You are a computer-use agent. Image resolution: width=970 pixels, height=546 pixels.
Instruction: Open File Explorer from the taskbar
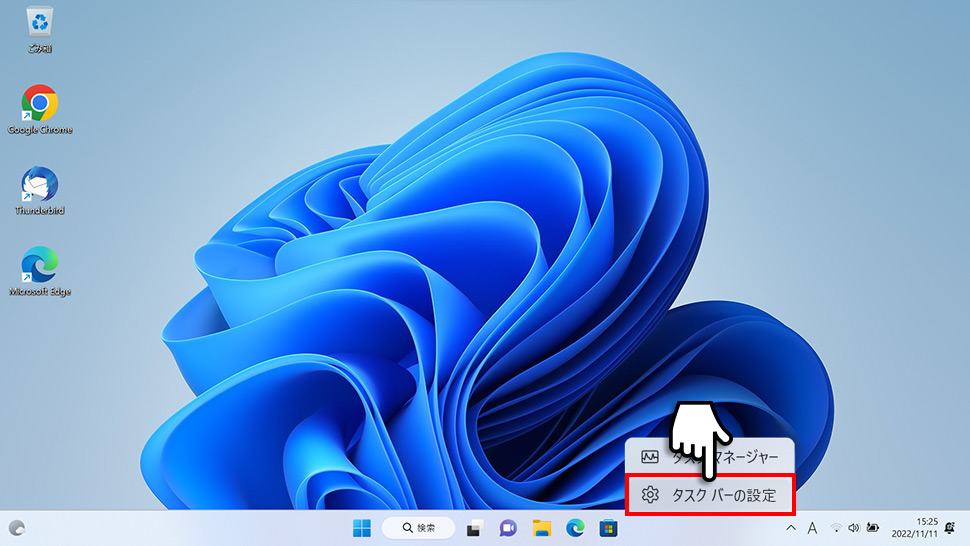pos(541,527)
